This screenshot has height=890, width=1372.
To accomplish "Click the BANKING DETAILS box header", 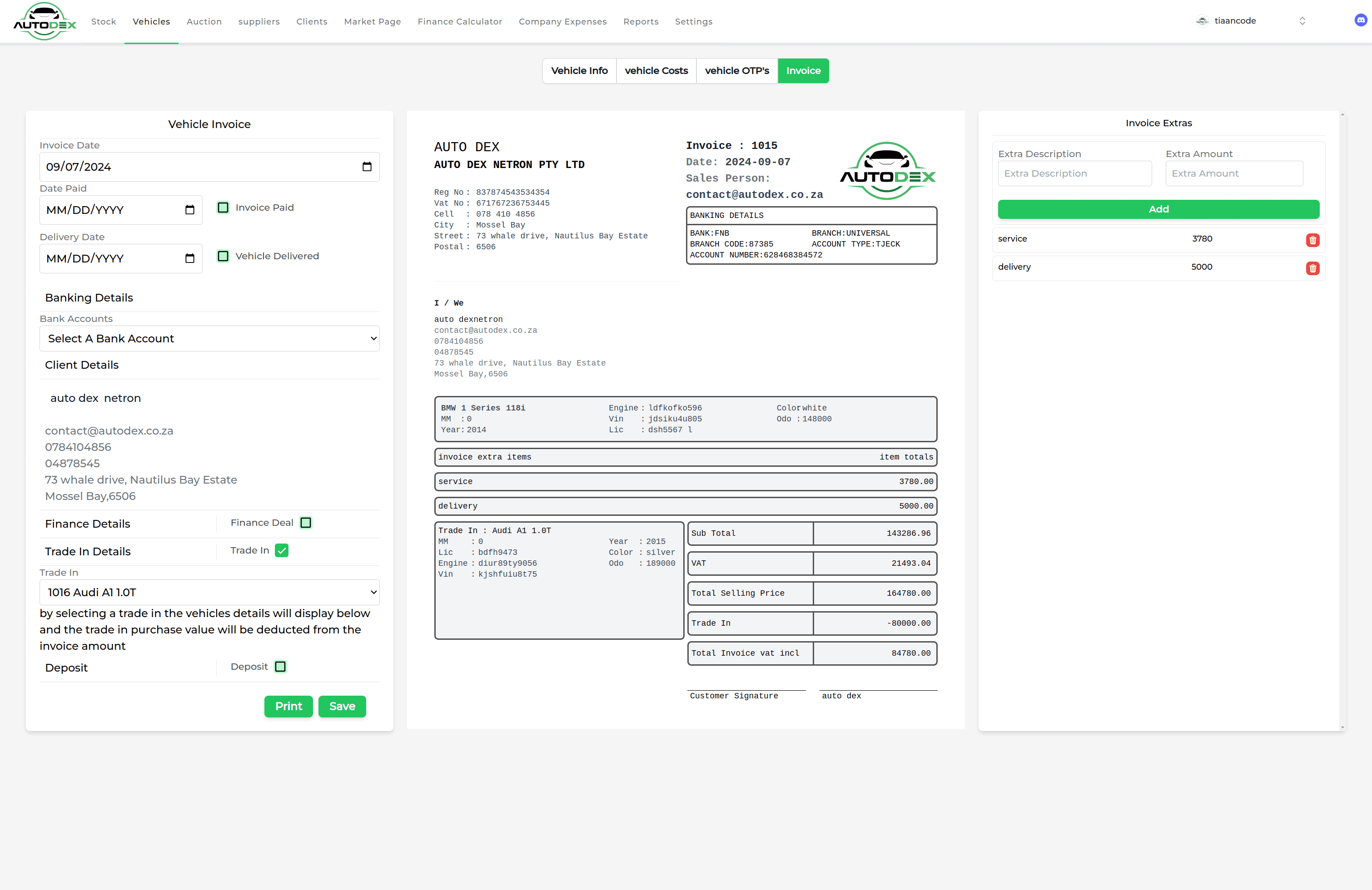I will pyautogui.click(x=811, y=215).
